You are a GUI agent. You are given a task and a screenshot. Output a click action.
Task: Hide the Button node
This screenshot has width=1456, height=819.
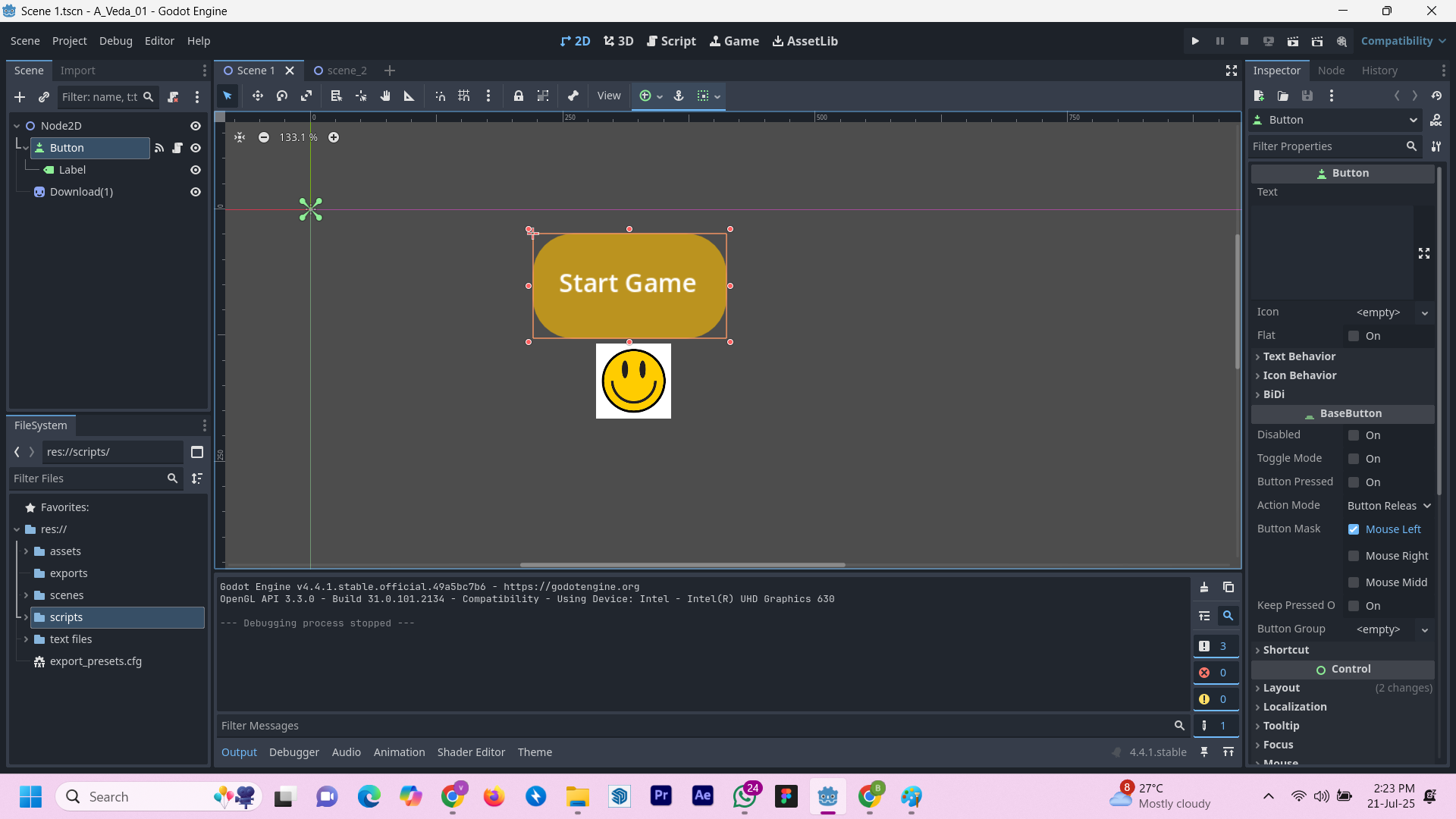196,148
